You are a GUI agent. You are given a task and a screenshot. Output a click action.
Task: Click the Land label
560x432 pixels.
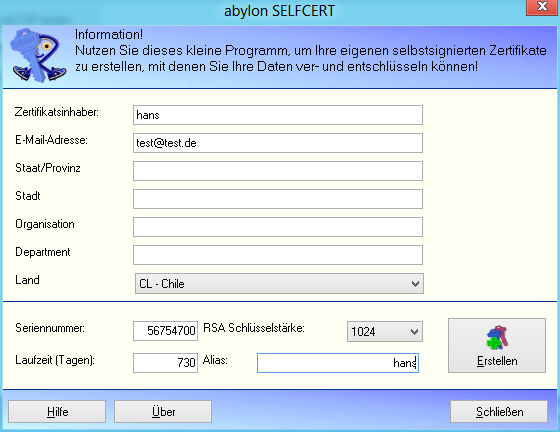click(28, 280)
